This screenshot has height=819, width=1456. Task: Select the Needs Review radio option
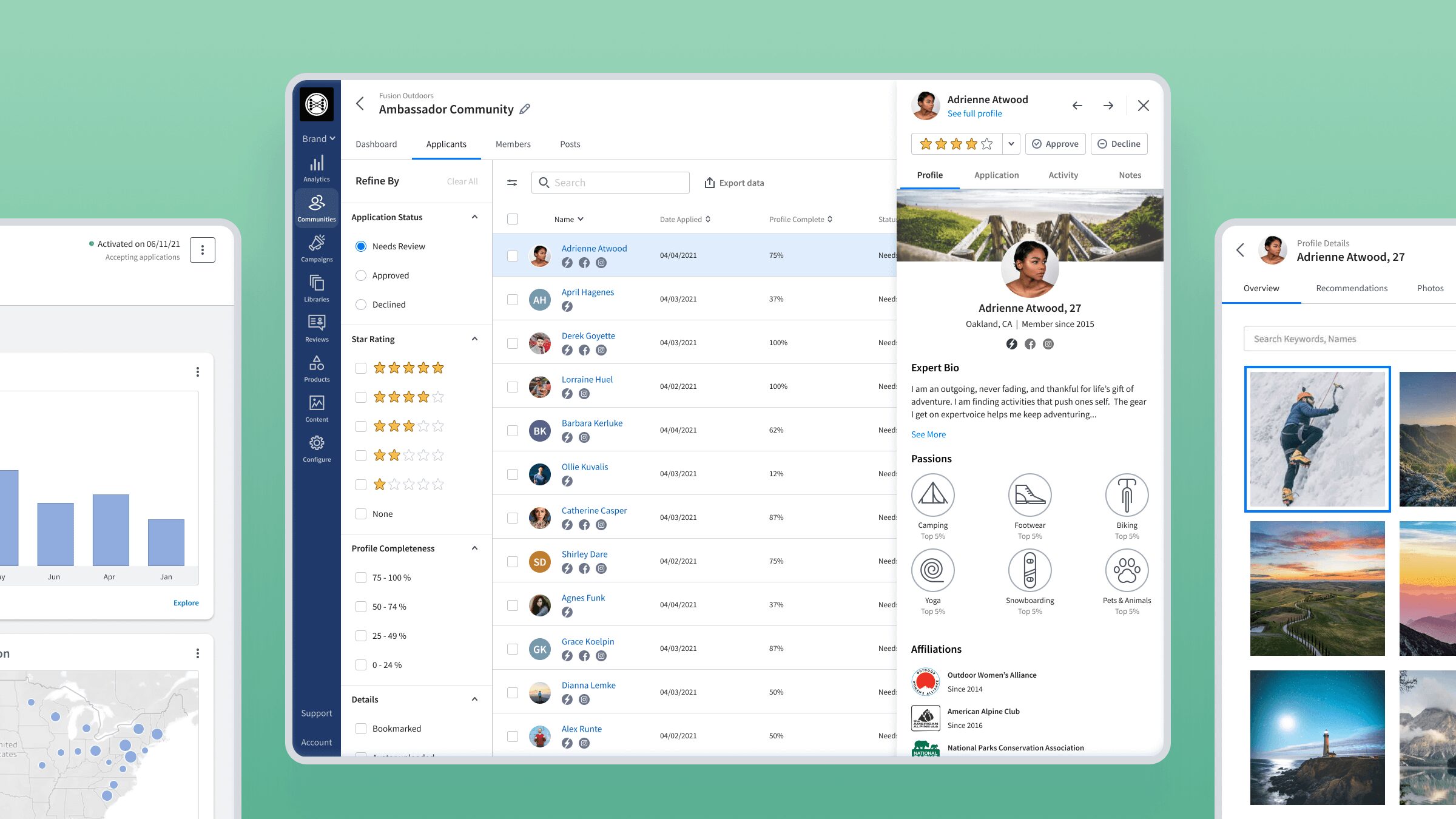361,246
